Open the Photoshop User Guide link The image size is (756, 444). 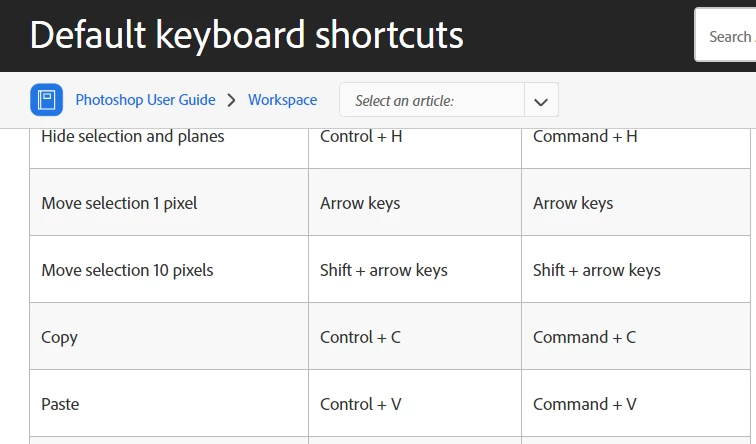coord(145,100)
